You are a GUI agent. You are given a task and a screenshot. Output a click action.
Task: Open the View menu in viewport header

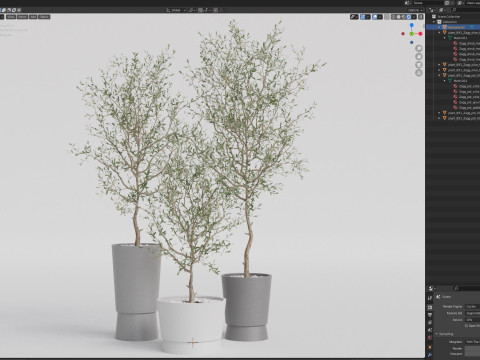click(x=11, y=16)
